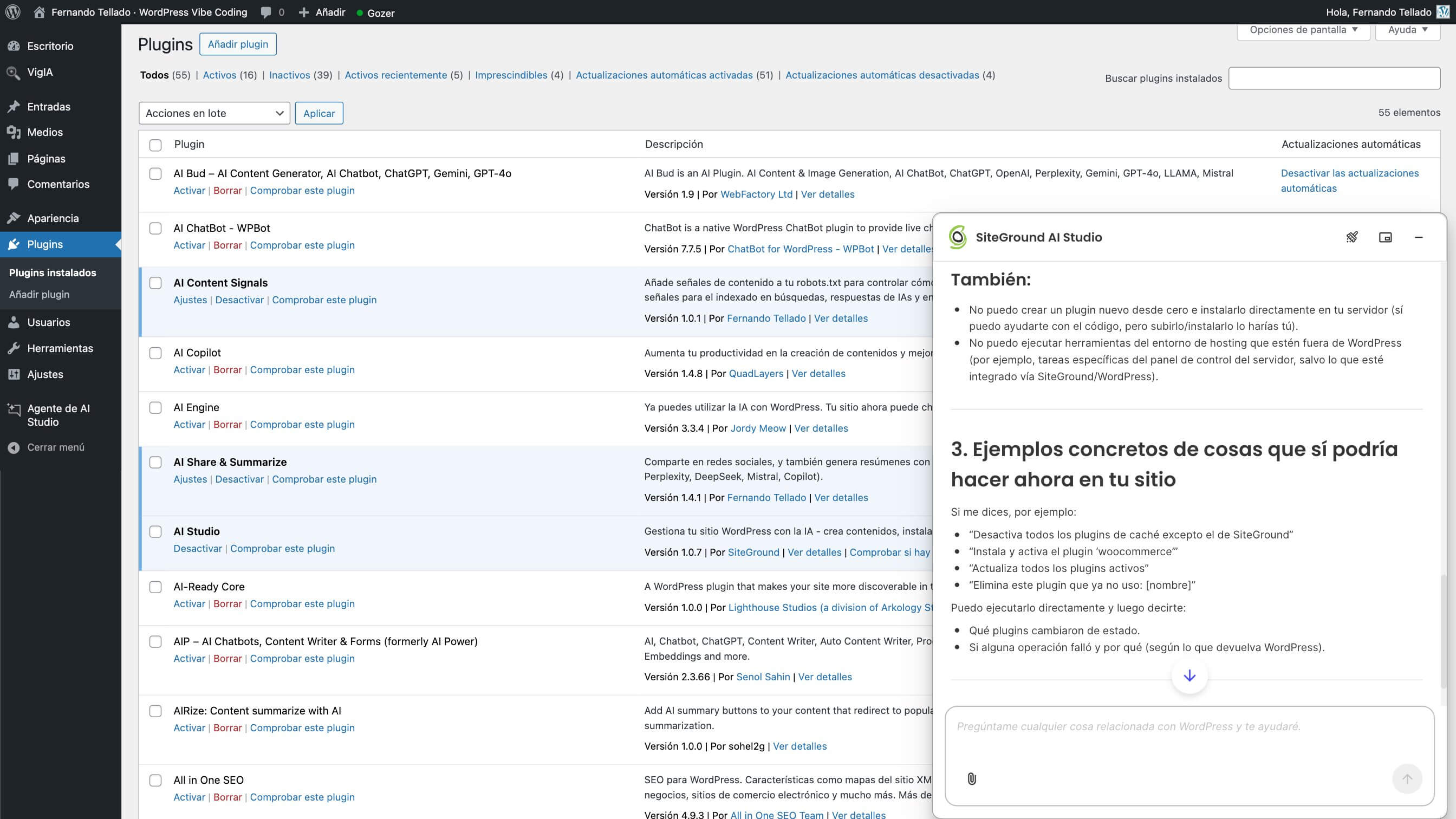
Task: Select all plugins with the header checkbox
Action: coord(155,145)
